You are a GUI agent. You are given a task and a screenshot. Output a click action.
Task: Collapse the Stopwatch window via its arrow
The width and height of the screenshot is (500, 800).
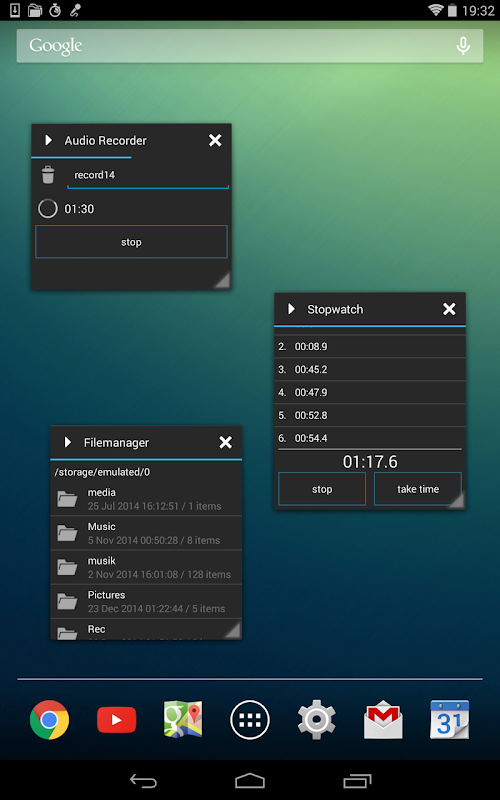[x=291, y=309]
